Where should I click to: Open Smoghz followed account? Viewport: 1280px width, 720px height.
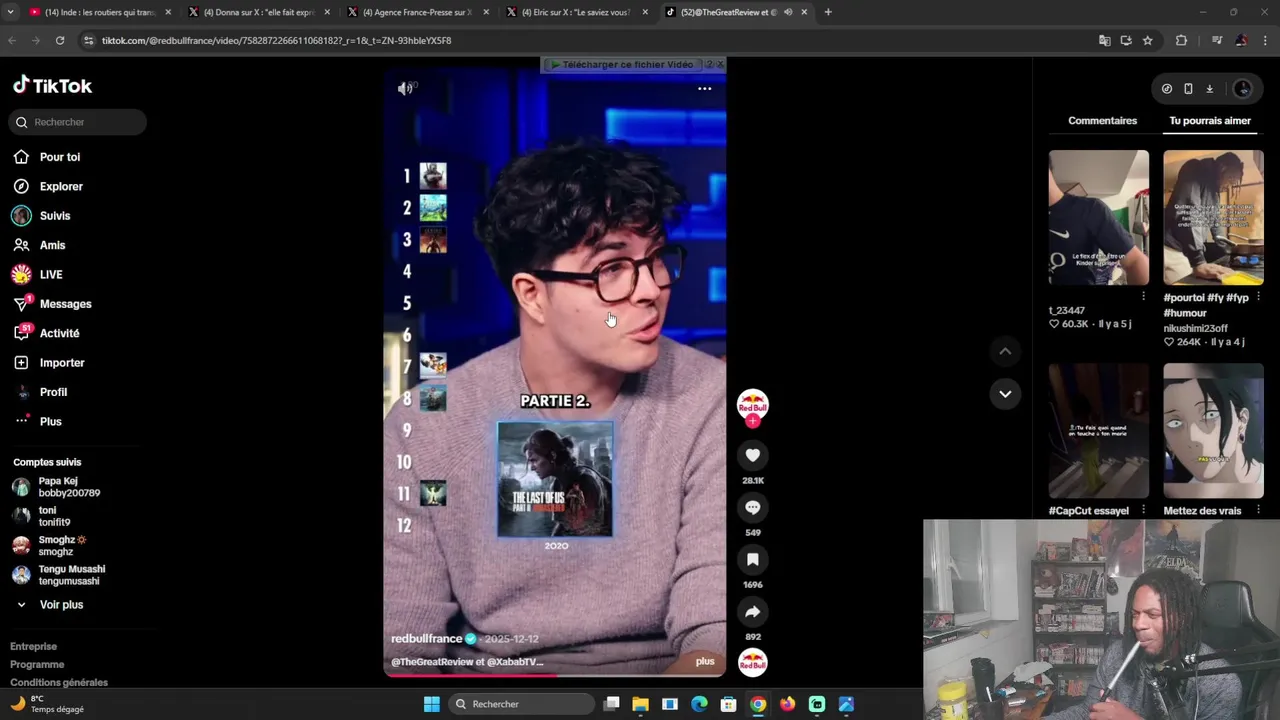[x=62, y=545]
